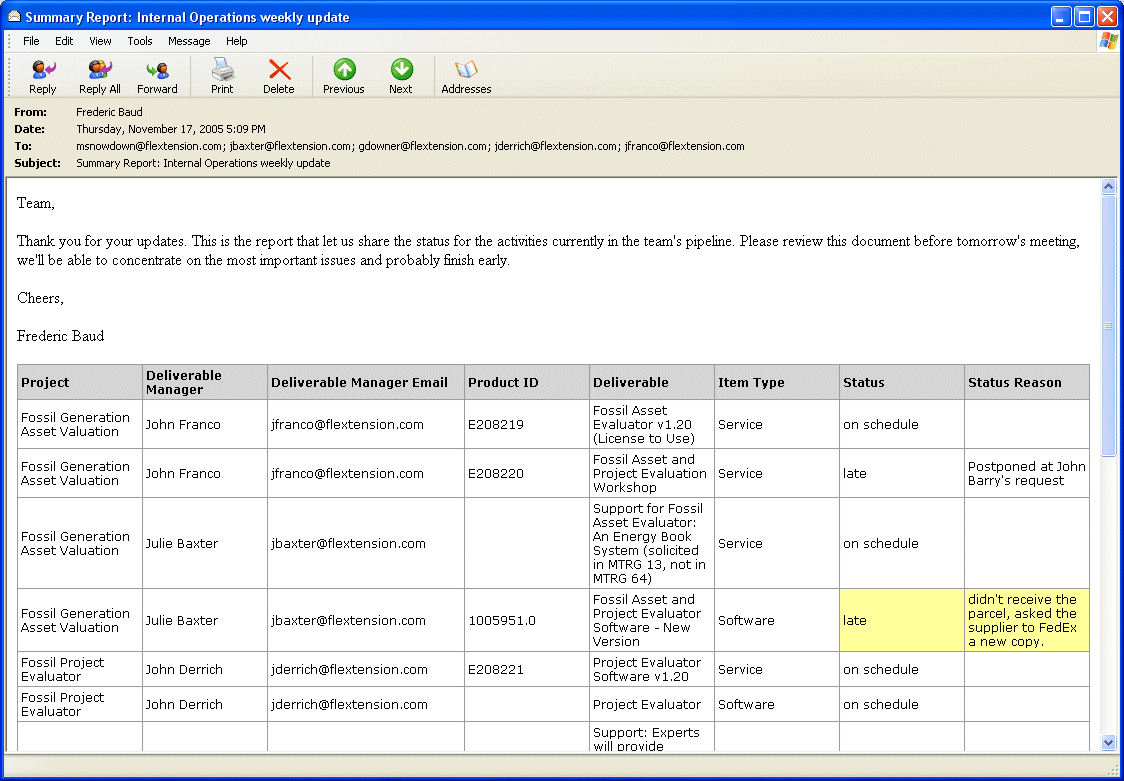1124x781 pixels.
Task: Minimize the email window
Action: tap(1062, 16)
